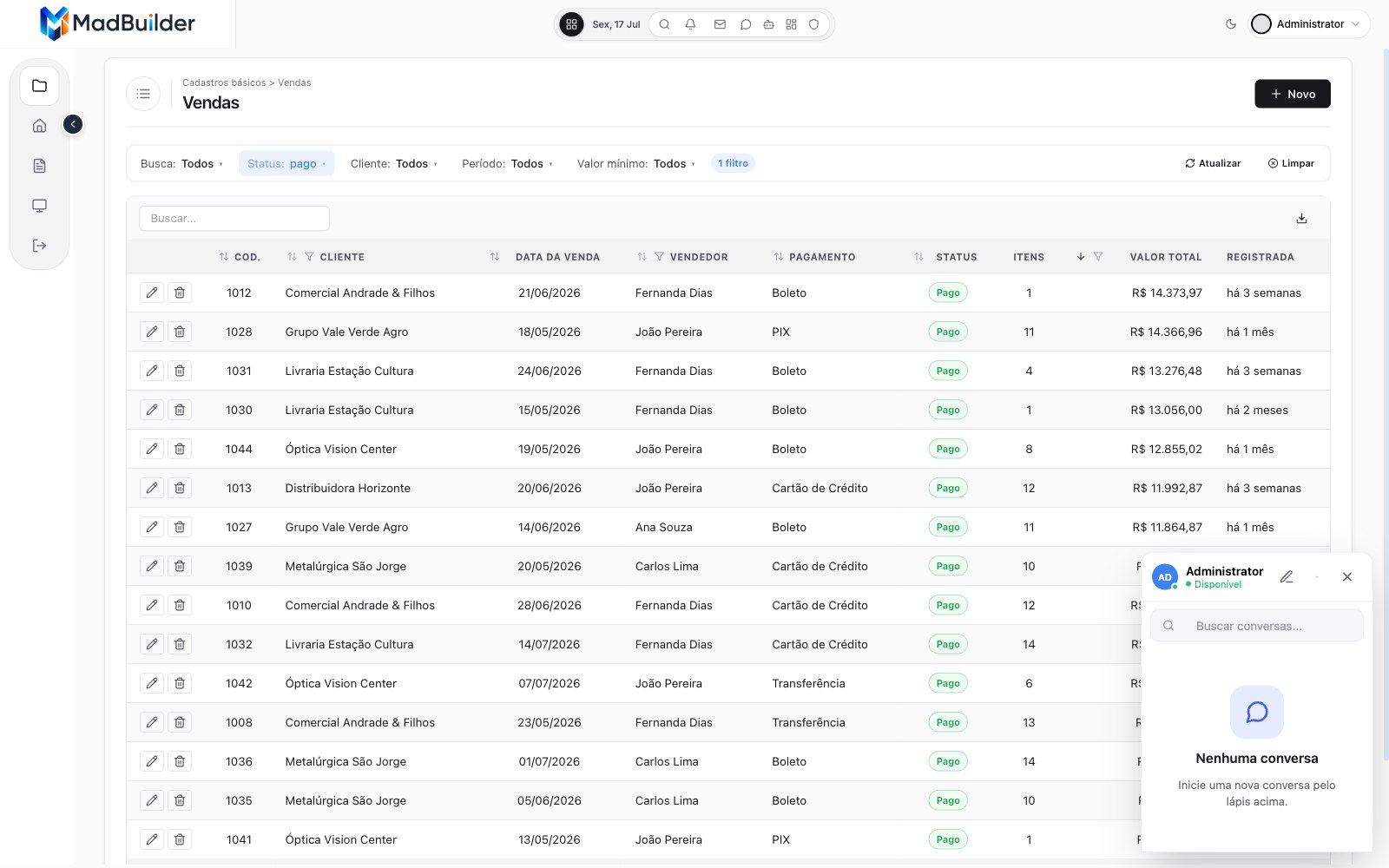
Task: Focus the Buscar... table search field
Action: click(234, 218)
